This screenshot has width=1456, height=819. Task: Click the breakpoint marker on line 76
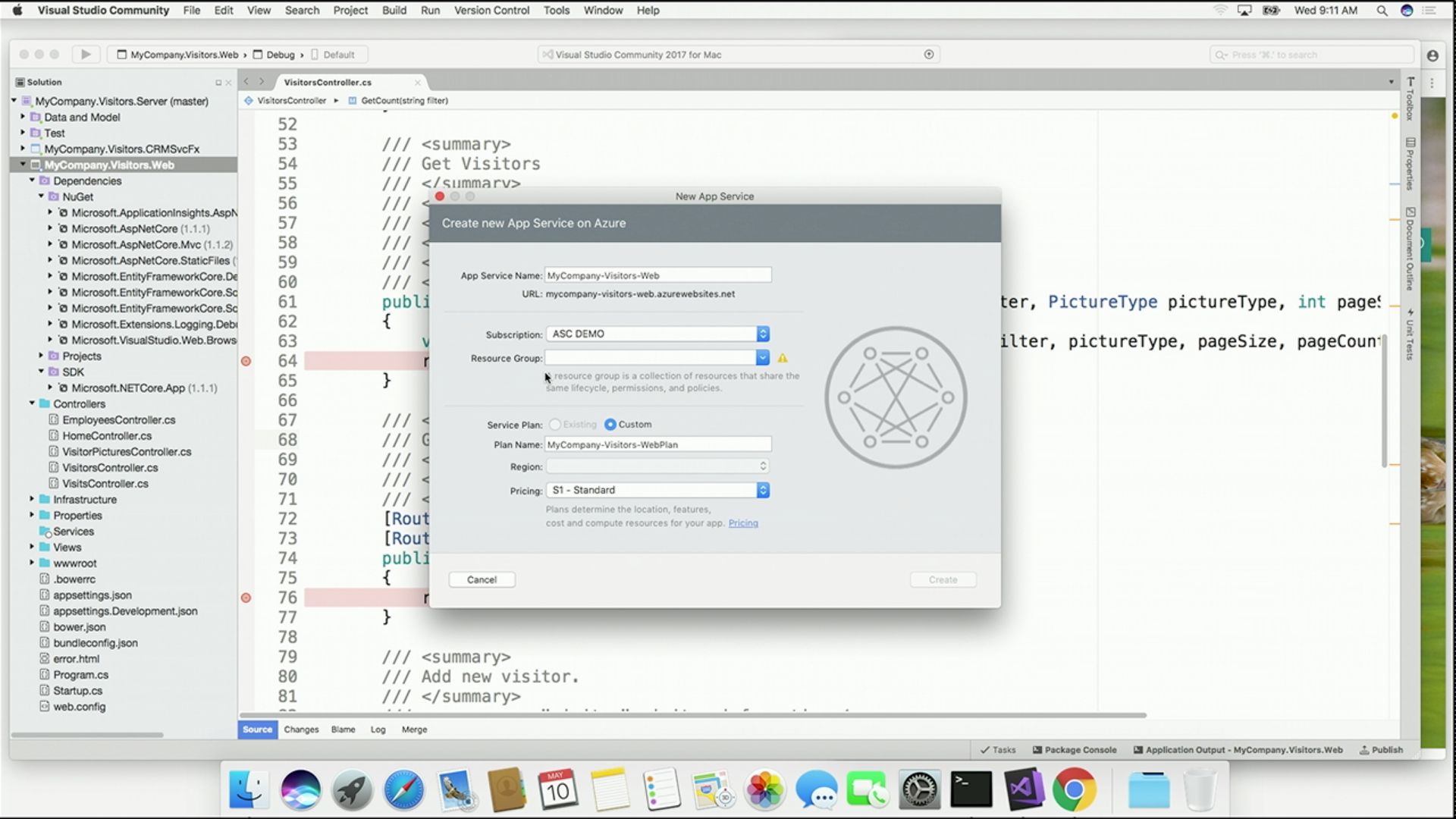(x=246, y=598)
